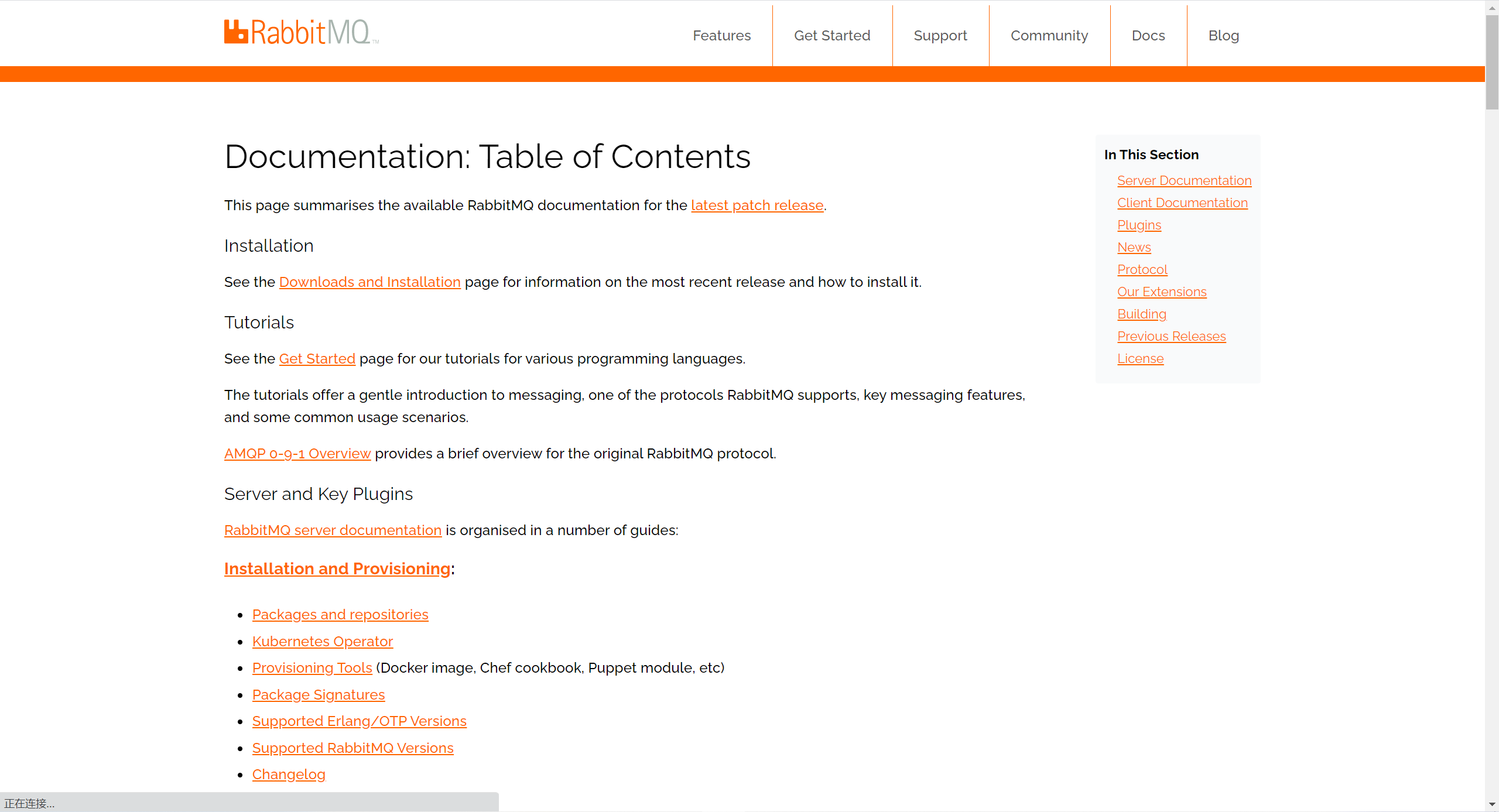
Task: Open Plugins in the sidebar
Action: coord(1139,225)
